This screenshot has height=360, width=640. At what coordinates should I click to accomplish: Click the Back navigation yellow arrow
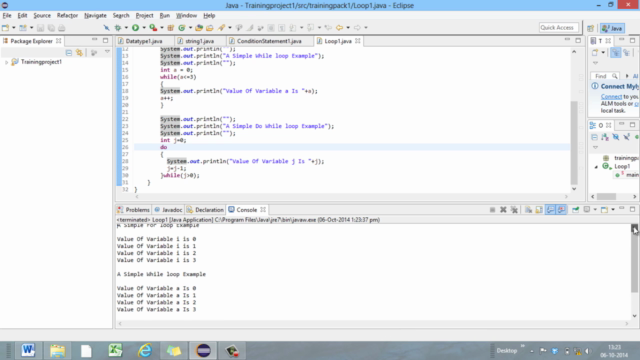(x=339, y=28)
